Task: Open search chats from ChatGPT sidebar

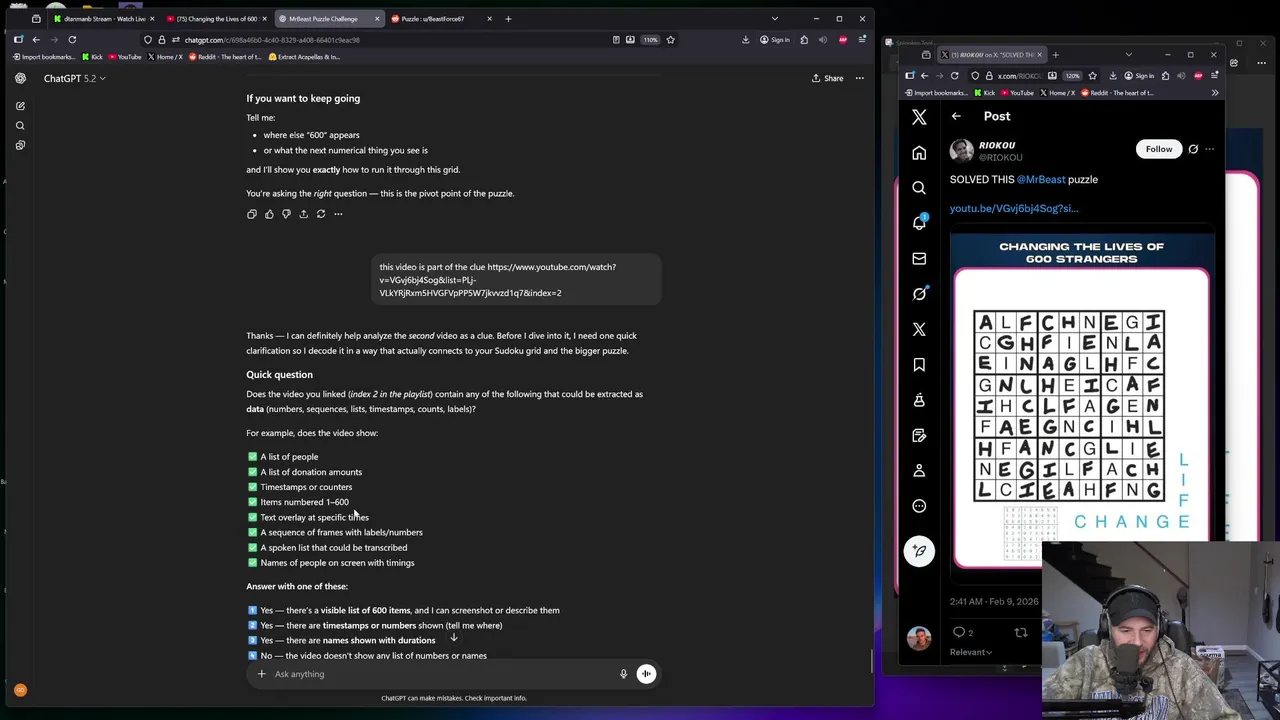Action: [x=20, y=126]
